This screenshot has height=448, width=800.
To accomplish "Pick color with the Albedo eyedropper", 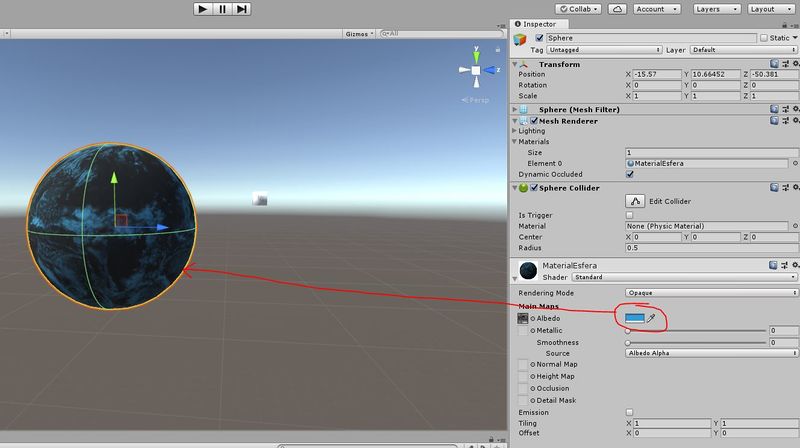I will [x=652, y=318].
